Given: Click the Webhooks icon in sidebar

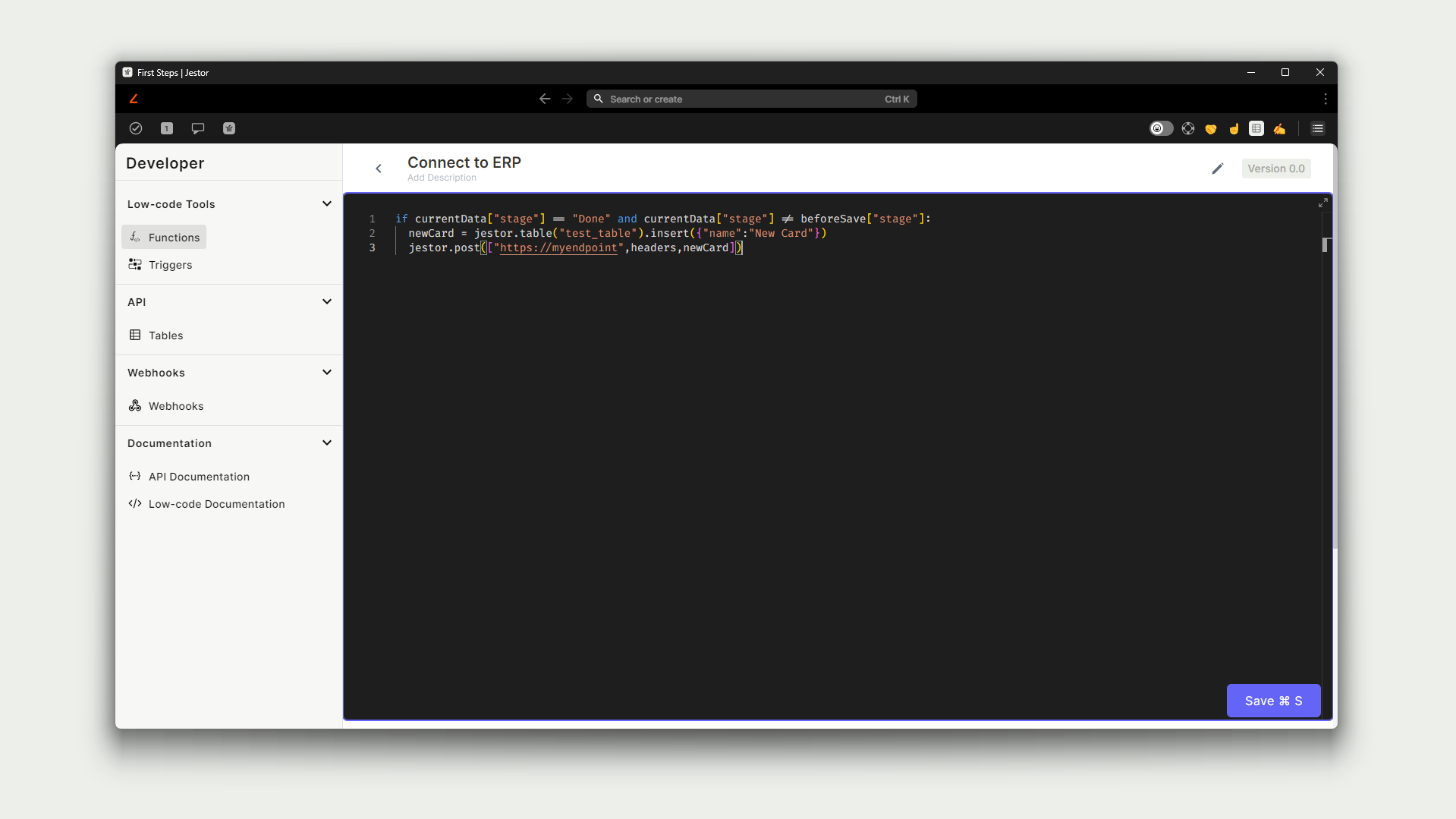Looking at the screenshot, I should click(135, 405).
